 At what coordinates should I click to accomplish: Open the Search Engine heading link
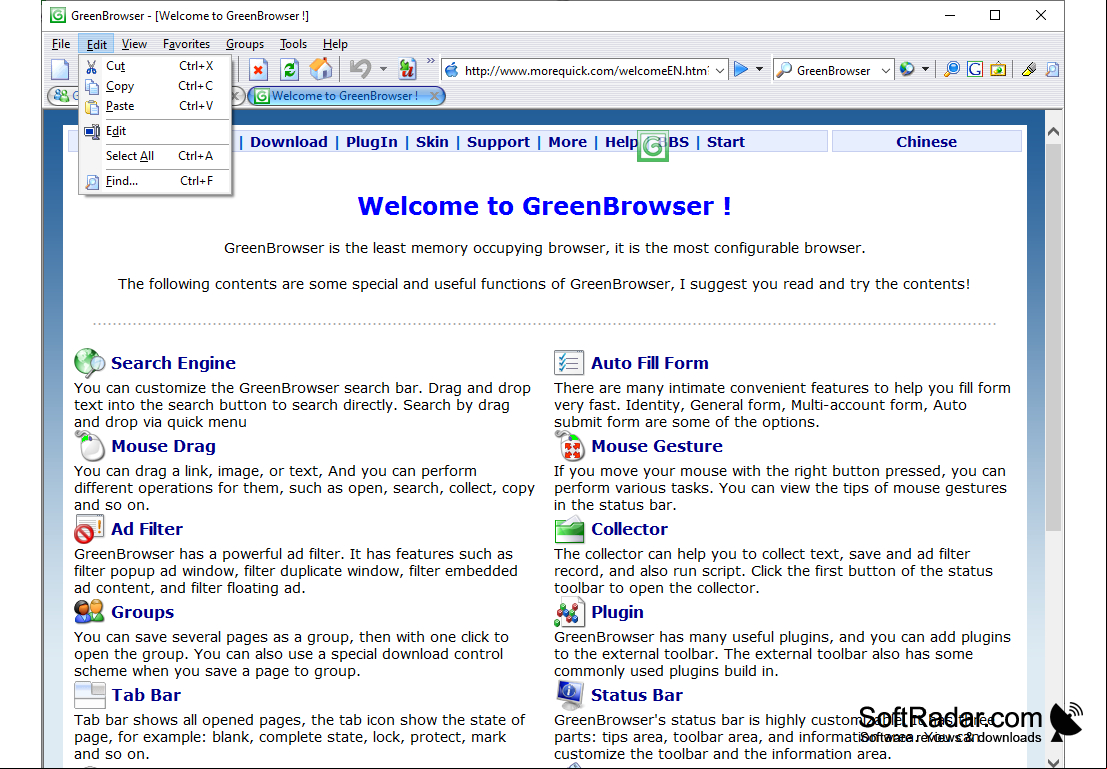pyautogui.click(x=173, y=363)
